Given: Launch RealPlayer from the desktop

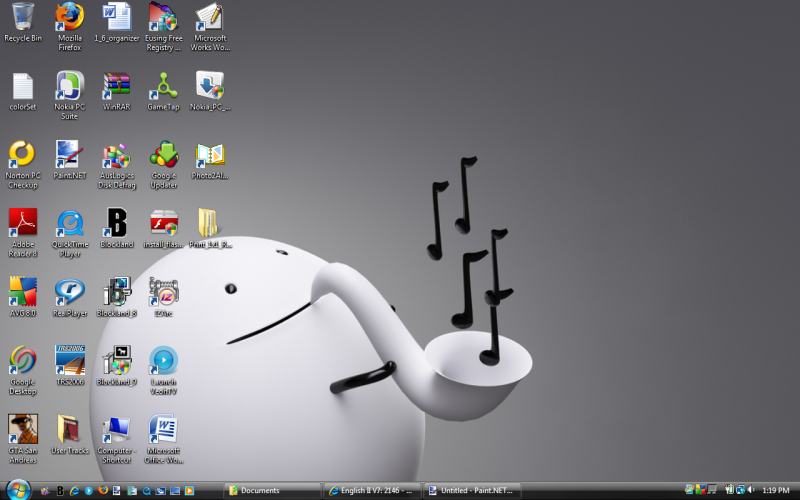Looking at the screenshot, I should point(70,297).
